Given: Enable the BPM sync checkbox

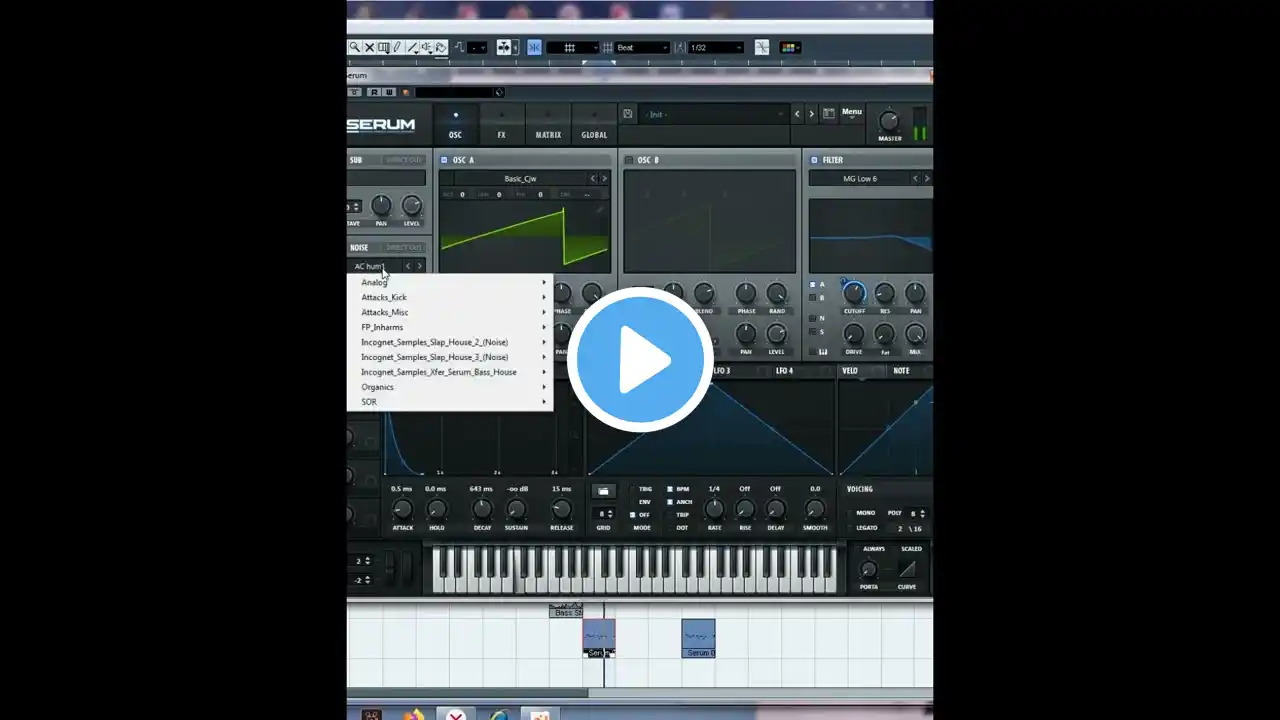Looking at the screenshot, I should pyautogui.click(x=670, y=490).
